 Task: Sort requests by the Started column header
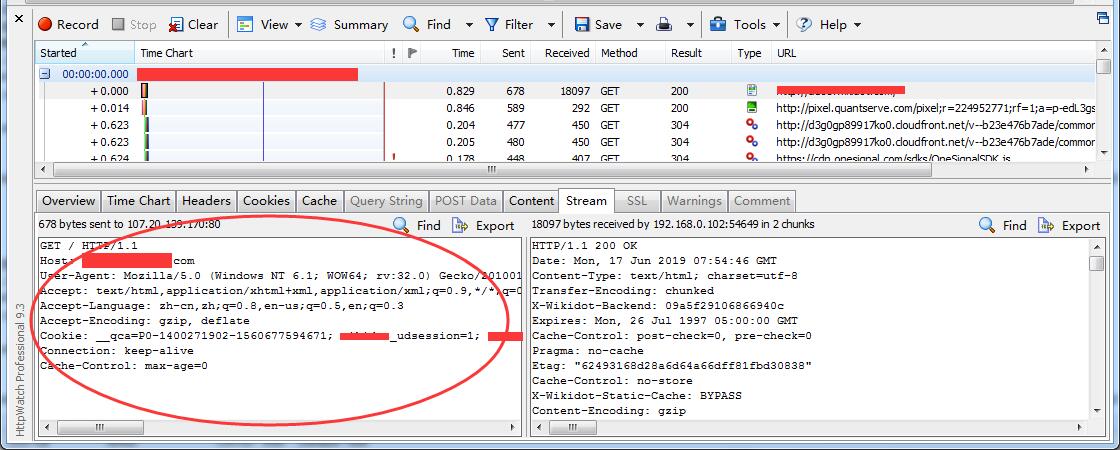[58, 53]
